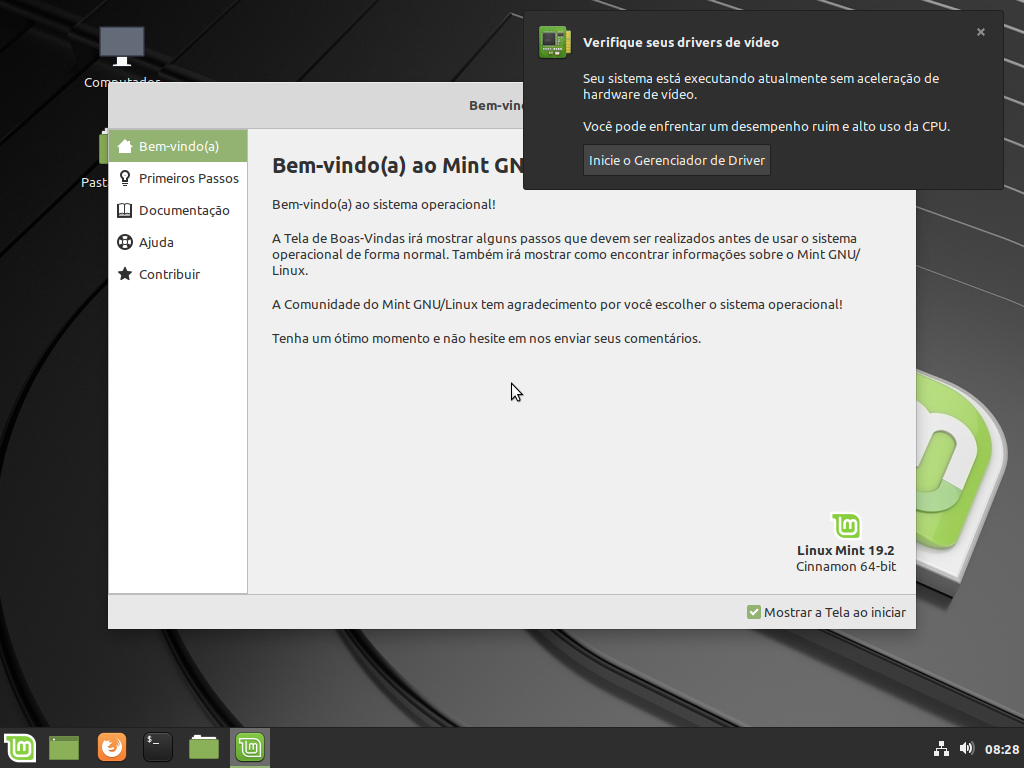Click the Tenha um ótimo momento sentence
This screenshot has height=768, width=1024.
coord(487,338)
